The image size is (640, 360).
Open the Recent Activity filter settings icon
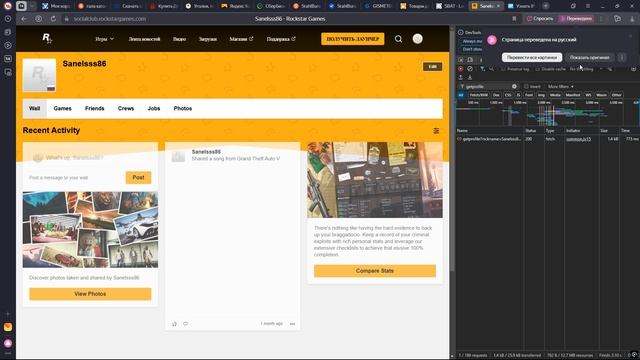click(x=436, y=131)
